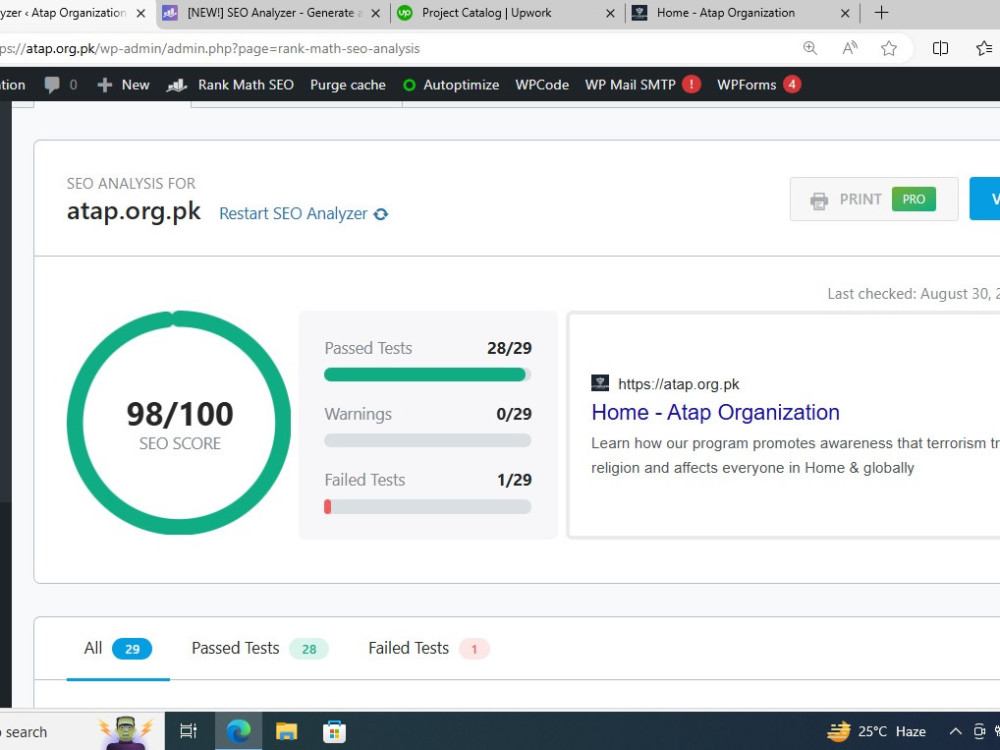Select the All tests tab
This screenshot has height=750, width=1000.
[x=118, y=649]
